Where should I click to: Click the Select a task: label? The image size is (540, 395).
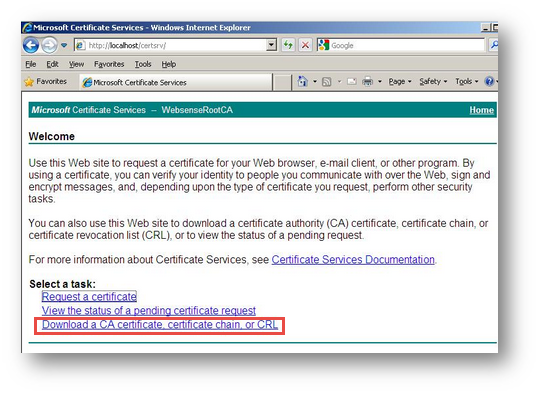click(62, 284)
